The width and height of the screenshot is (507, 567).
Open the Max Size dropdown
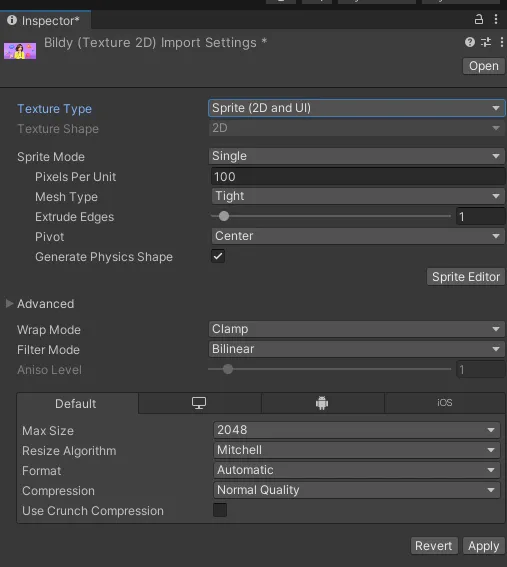[357, 430]
